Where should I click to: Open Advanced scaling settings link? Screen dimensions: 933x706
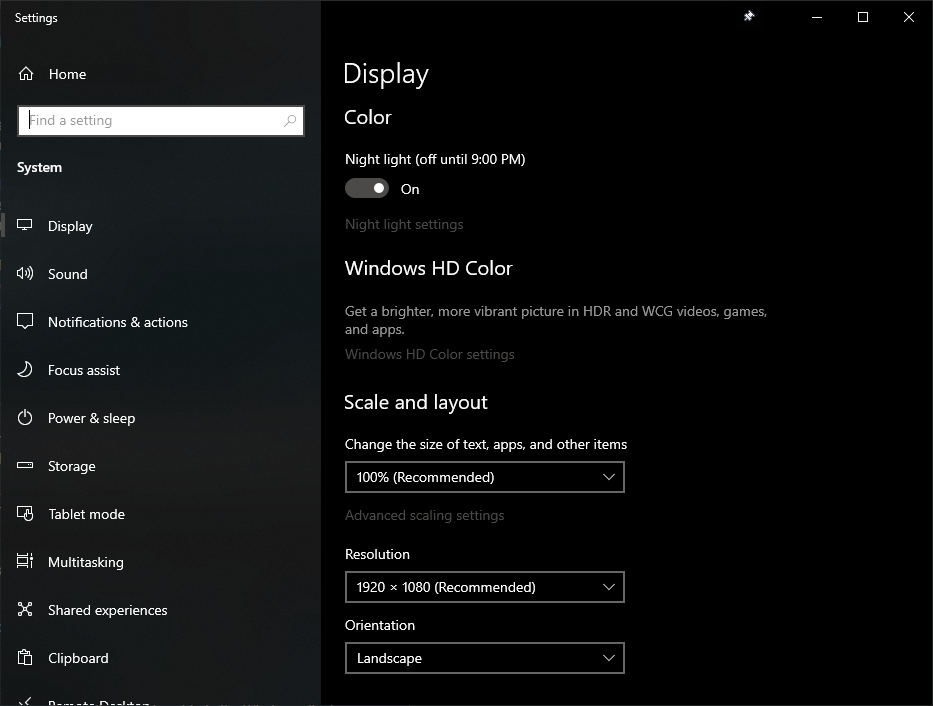point(424,515)
